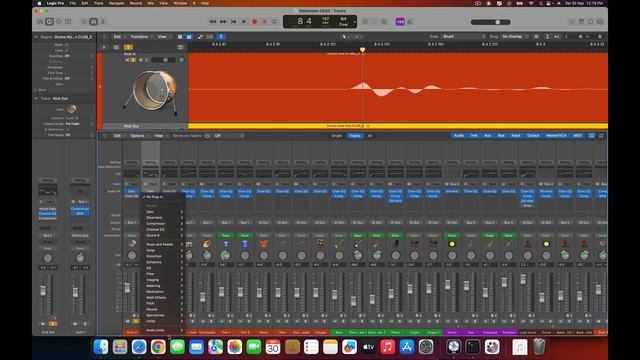Open Compressor submenu in plug-in menu
Image resolution: width=640 pixels, height=360 pixels.
(x=163, y=224)
